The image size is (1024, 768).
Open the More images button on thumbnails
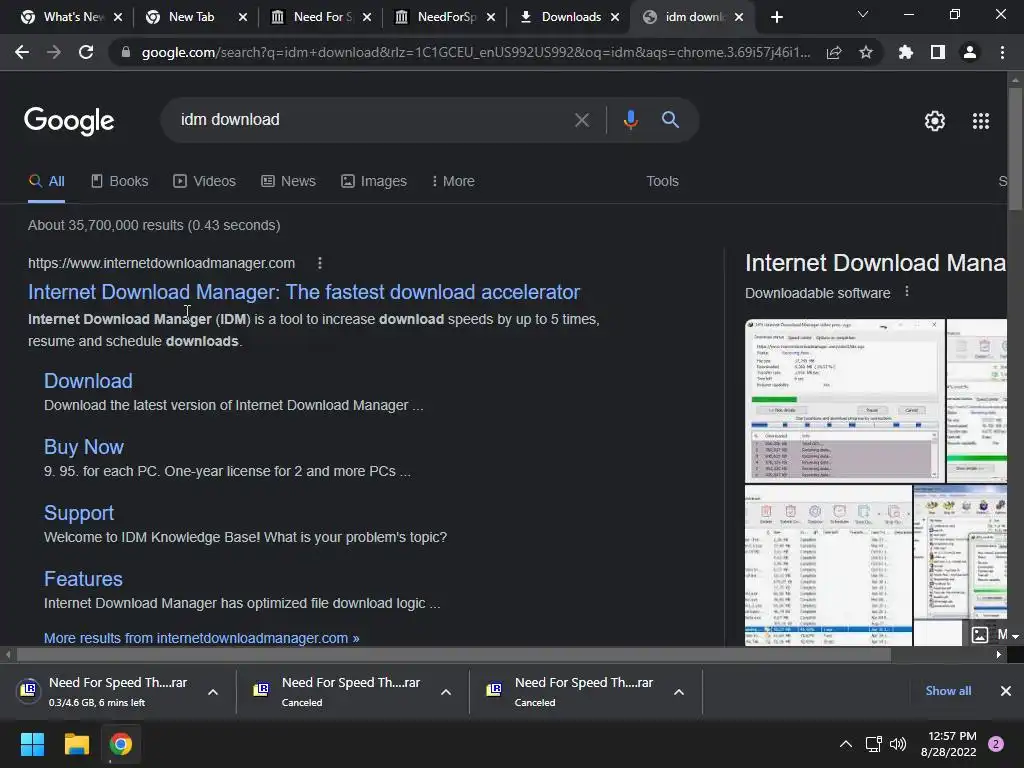coord(991,634)
